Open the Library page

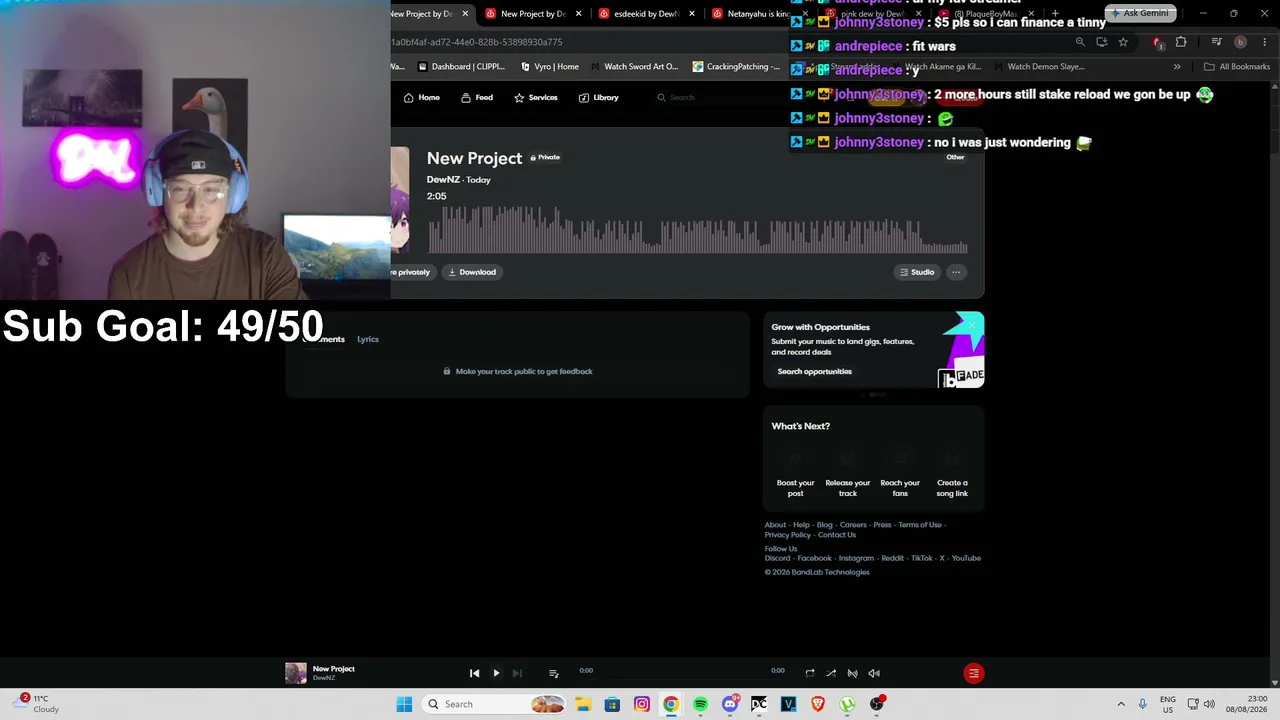point(598,97)
